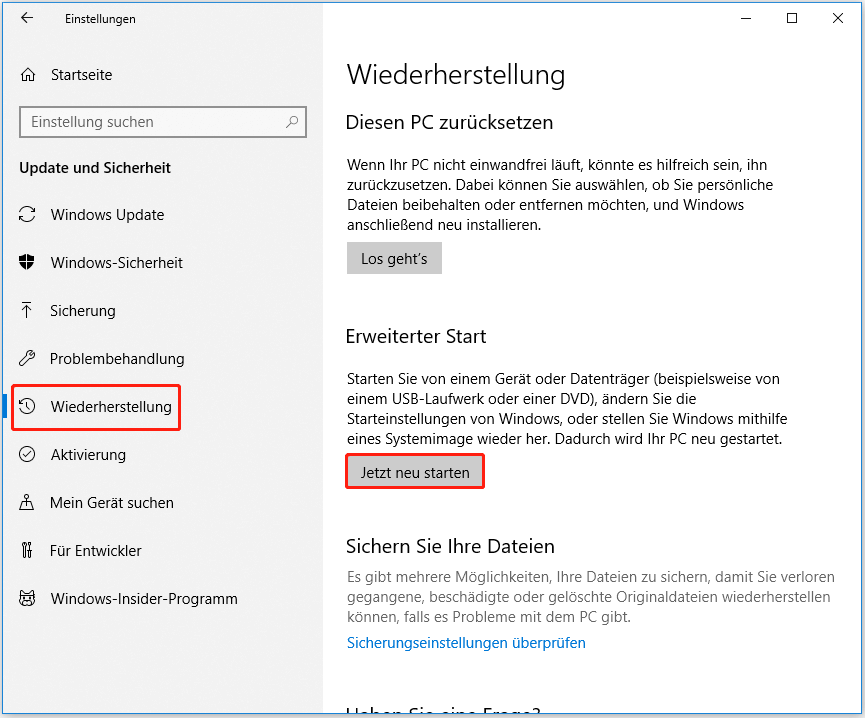This screenshot has height=718, width=865.
Task: Select the Windows-Insider-Programm icon
Action: pyautogui.click(x=27, y=598)
